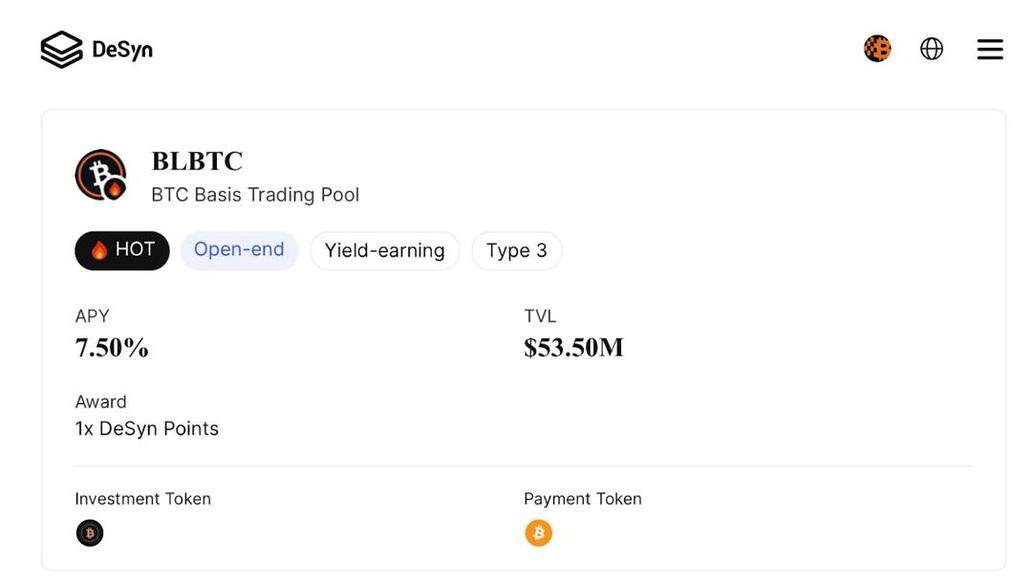The height and width of the screenshot is (585, 1032).
Task: Click the BLBTC pool token icon
Action: pos(101,175)
